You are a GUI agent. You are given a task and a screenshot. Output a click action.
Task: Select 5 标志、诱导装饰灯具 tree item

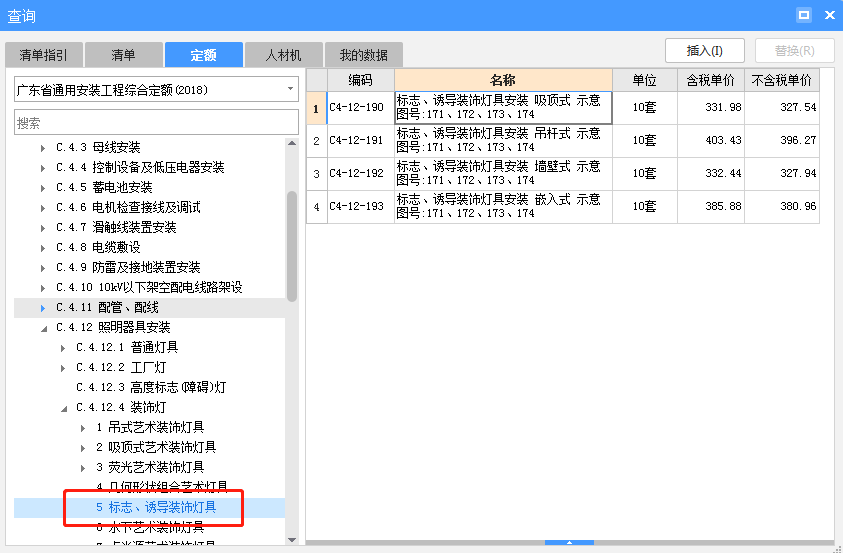tap(156, 507)
